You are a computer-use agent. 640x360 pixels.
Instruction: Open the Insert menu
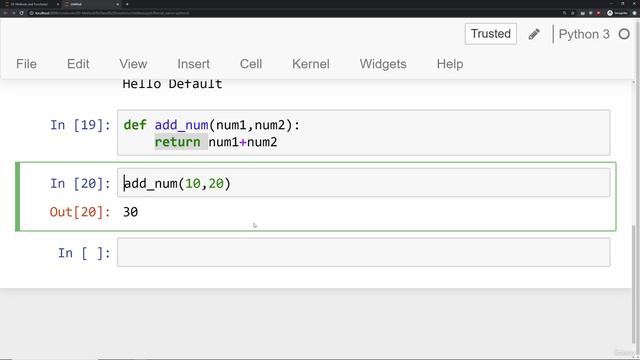coord(193,64)
